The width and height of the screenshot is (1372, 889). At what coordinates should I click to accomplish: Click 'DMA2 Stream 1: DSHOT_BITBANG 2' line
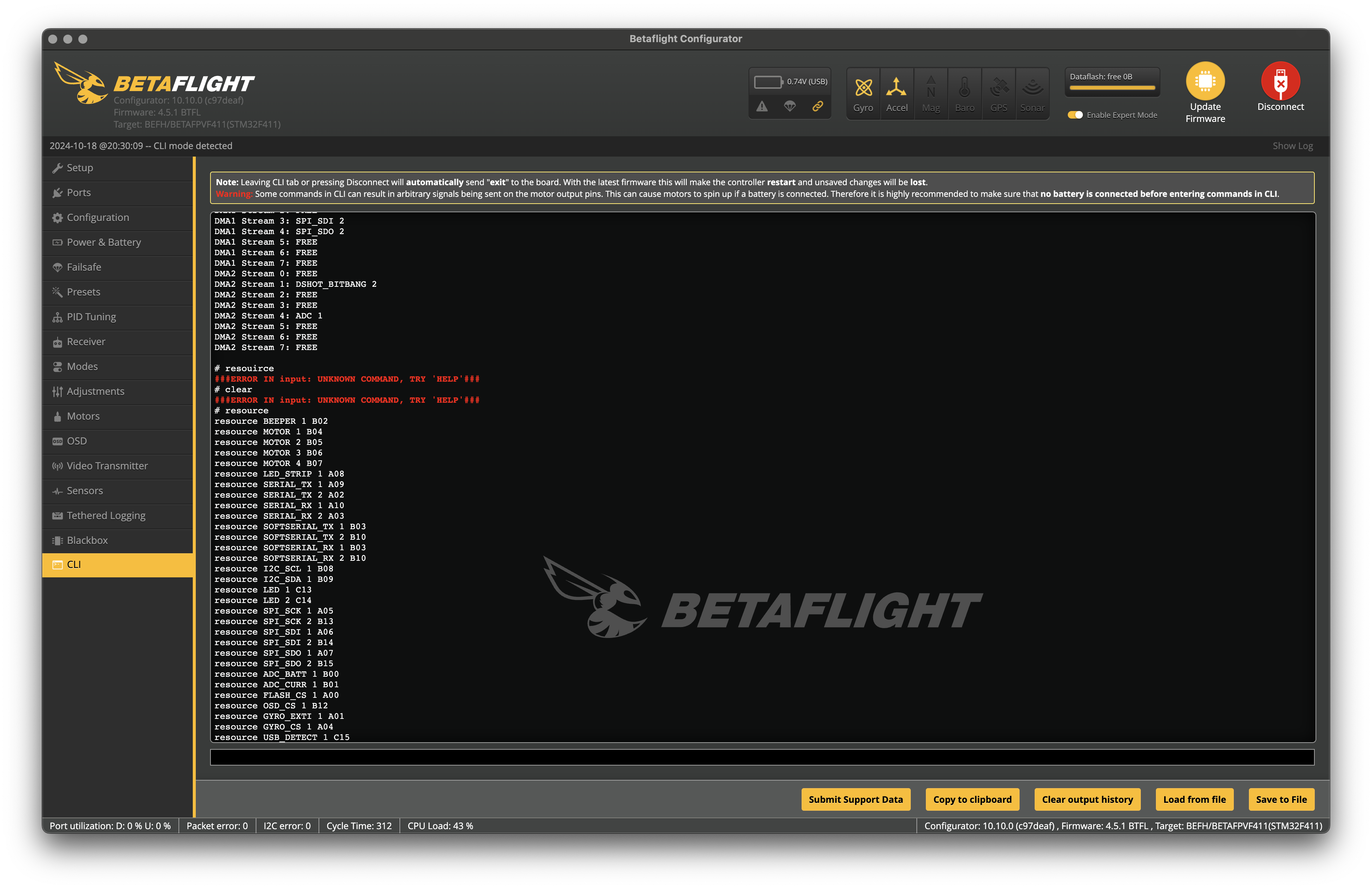[x=295, y=284]
